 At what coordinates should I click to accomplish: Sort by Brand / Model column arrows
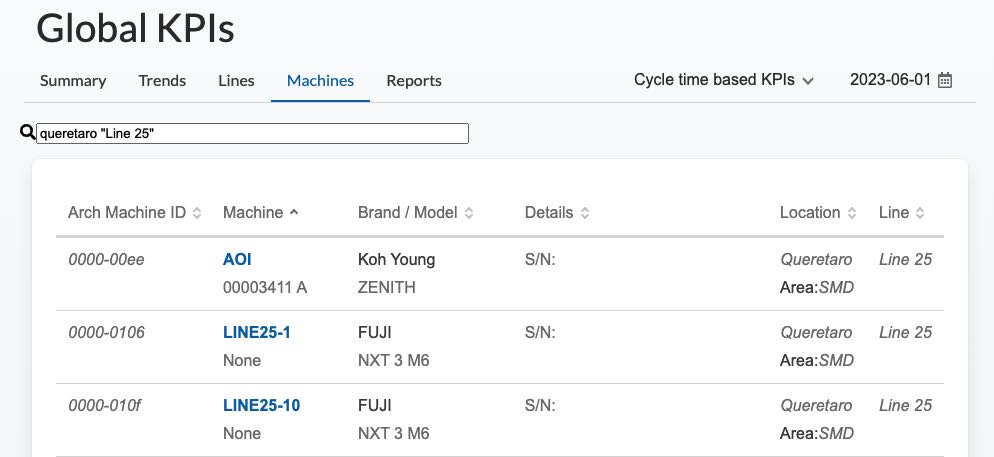pyautogui.click(x=469, y=213)
